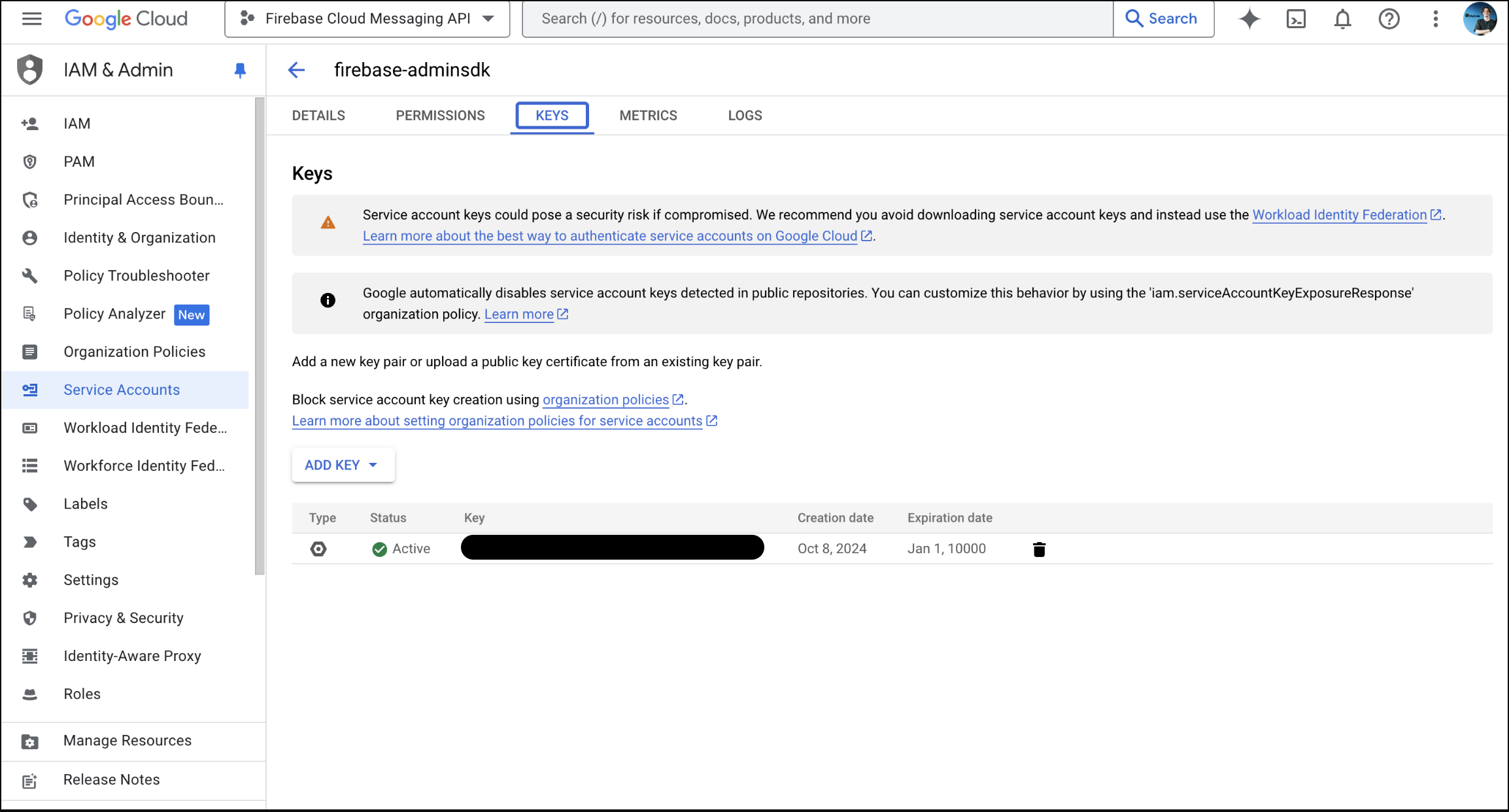Expand the ADD KEY dropdown

tap(343, 465)
